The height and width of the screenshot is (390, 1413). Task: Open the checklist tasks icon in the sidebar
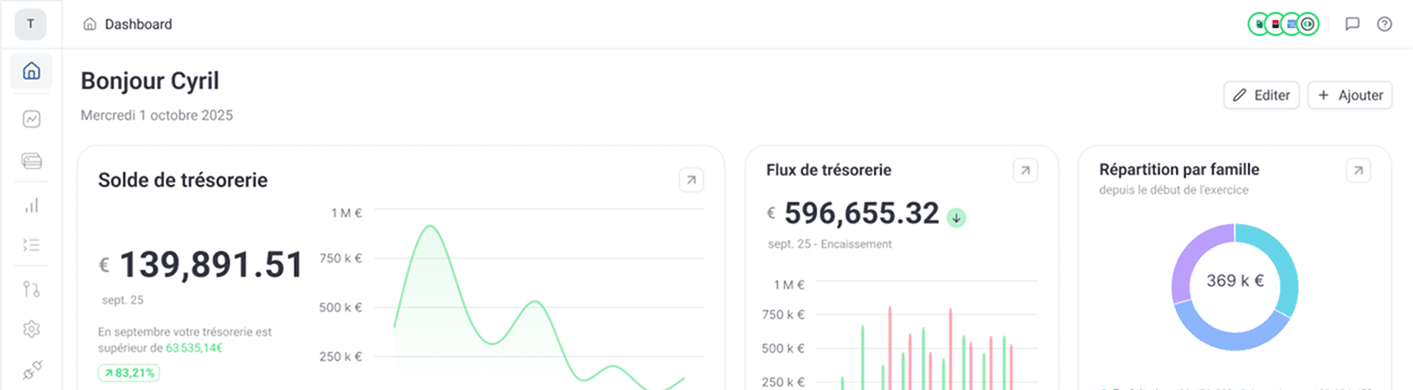(x=31, y=245)
